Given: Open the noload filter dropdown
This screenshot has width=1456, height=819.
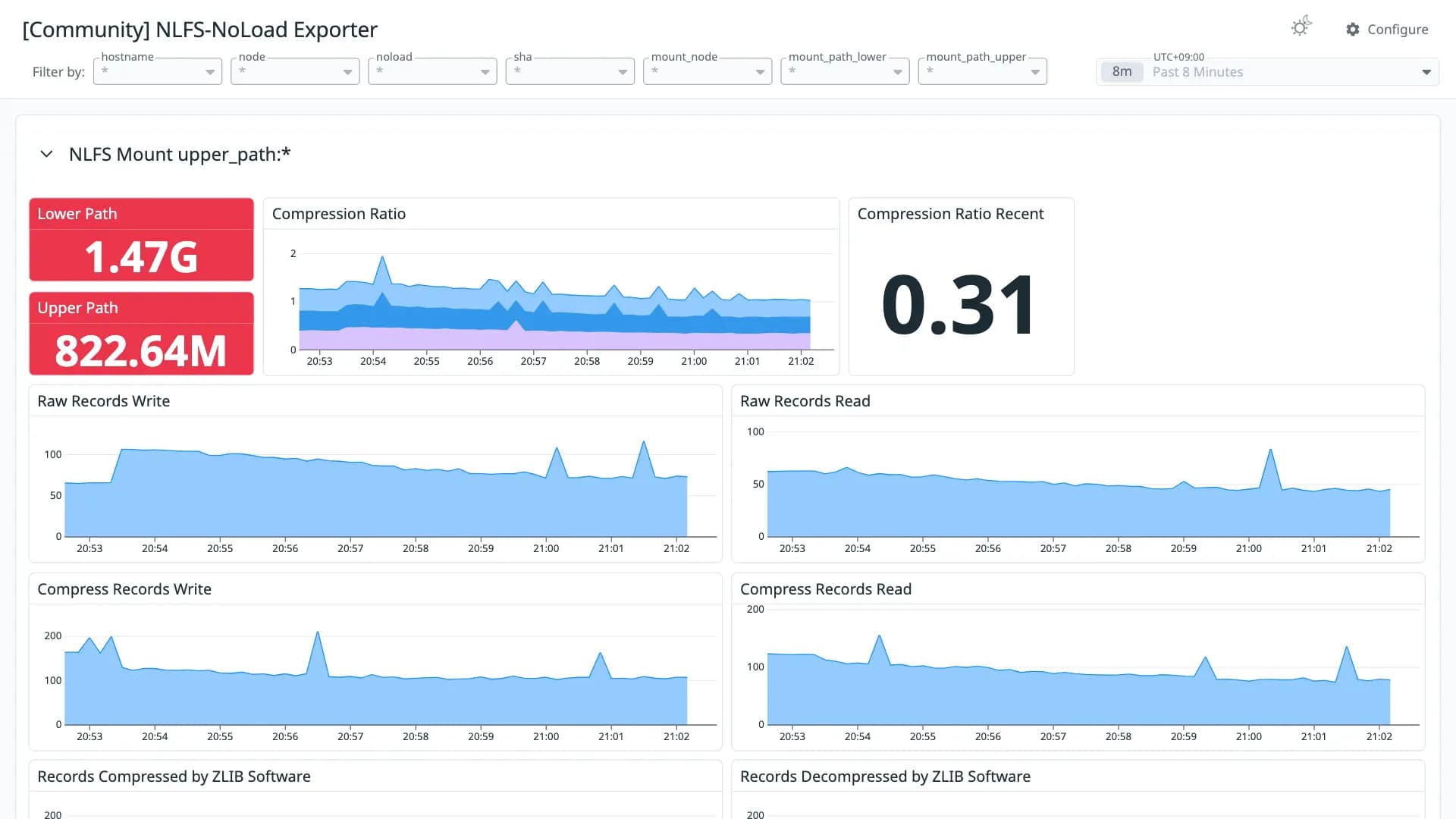Looking at the screenshot, I should 432,71.
